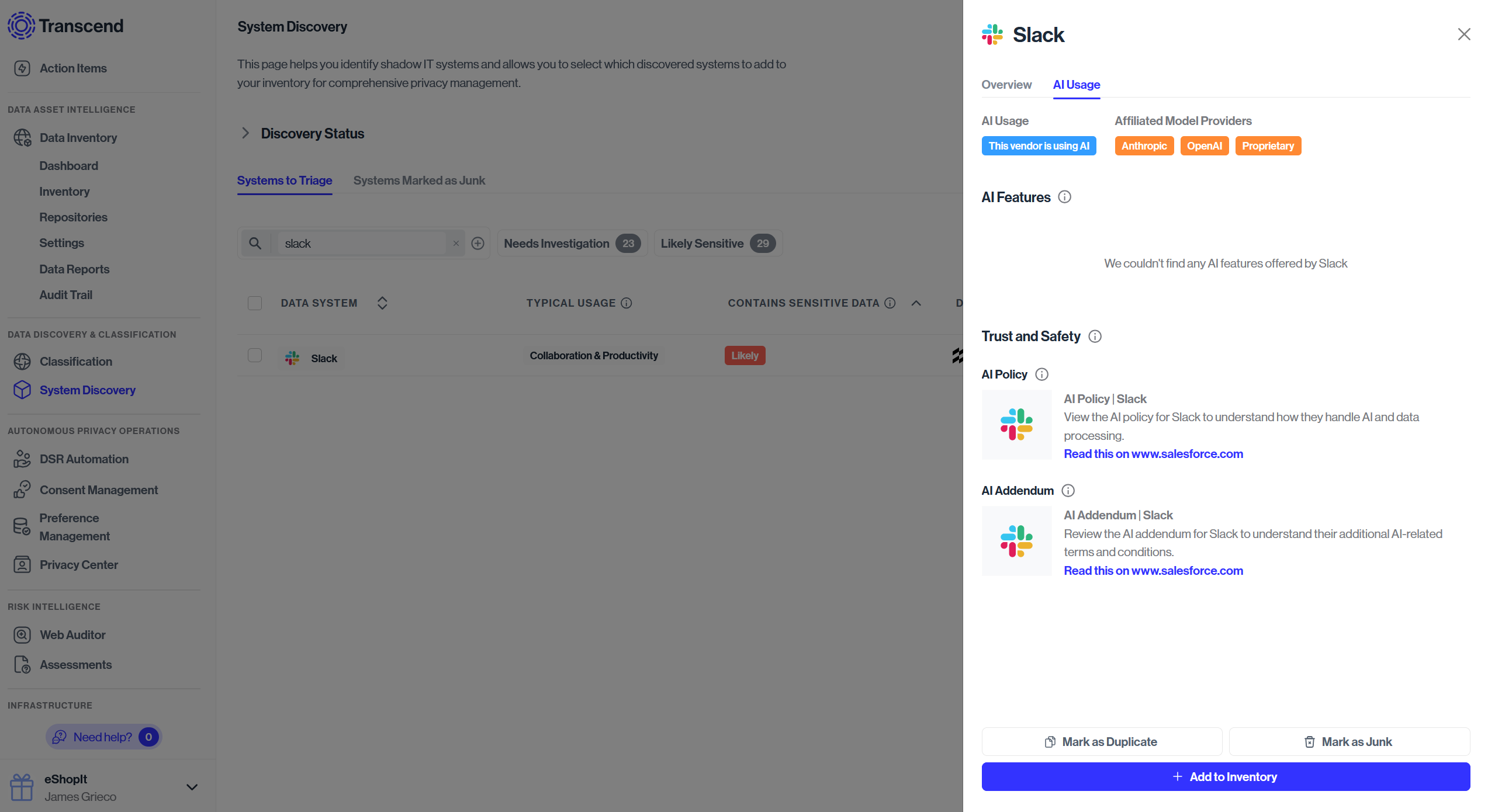
Task: Click the Transcend logo
Action: (65, 26)
